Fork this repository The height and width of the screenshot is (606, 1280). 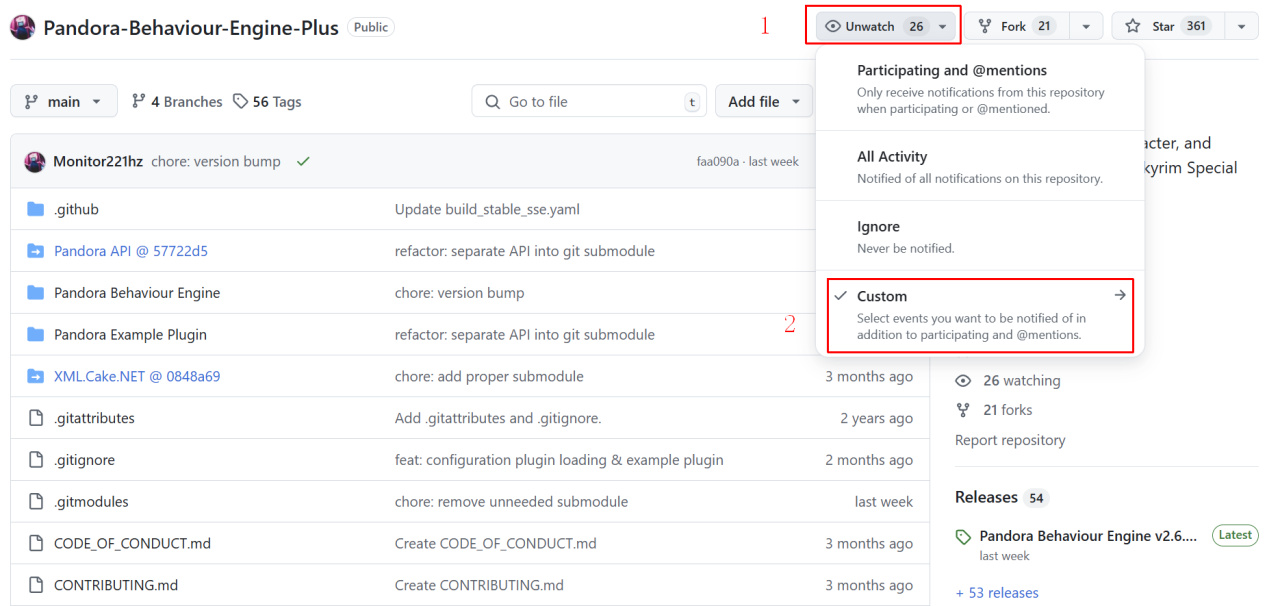coord(1017,27)
